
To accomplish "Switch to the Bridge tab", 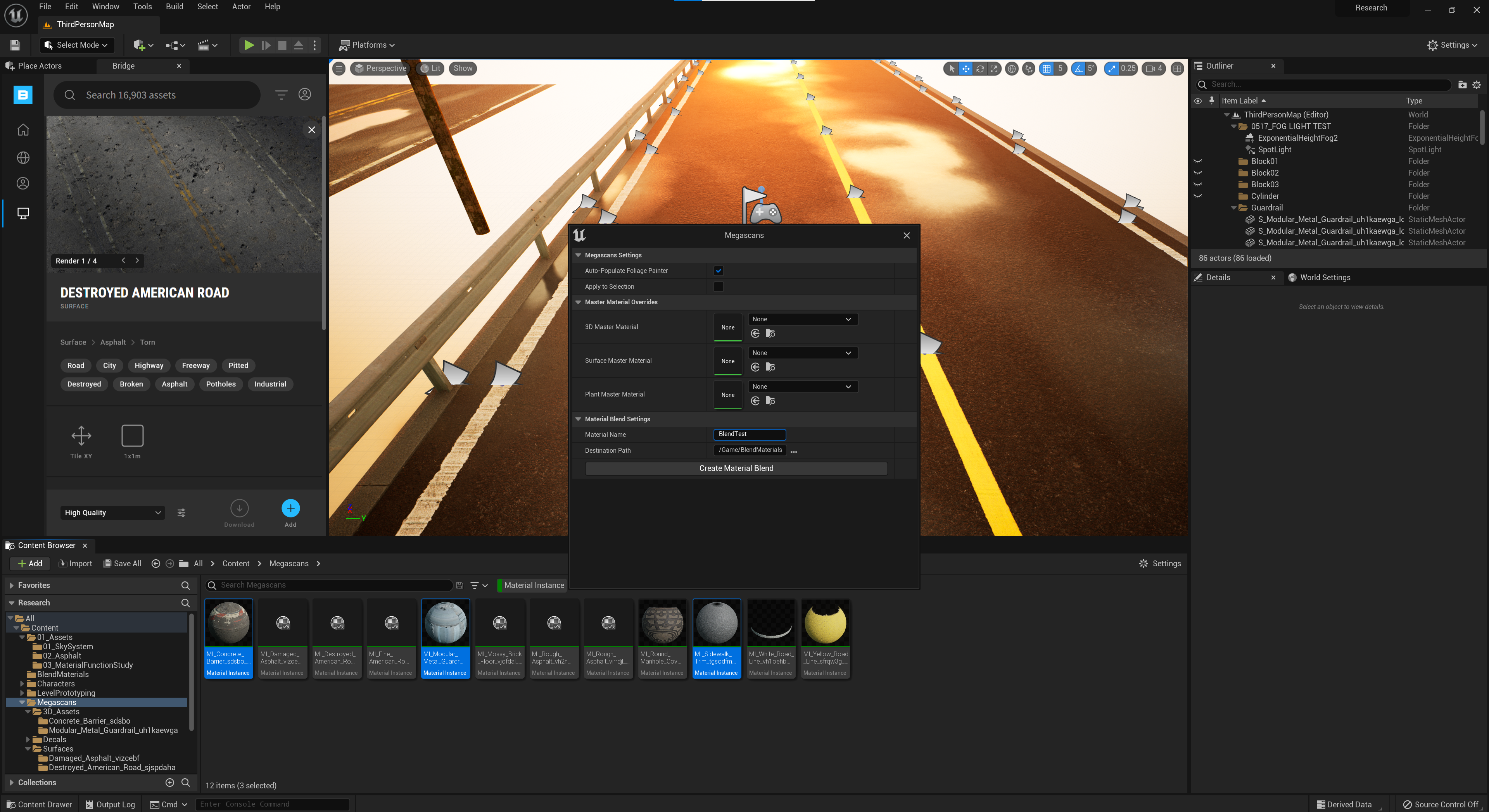I will pos(123,66).
